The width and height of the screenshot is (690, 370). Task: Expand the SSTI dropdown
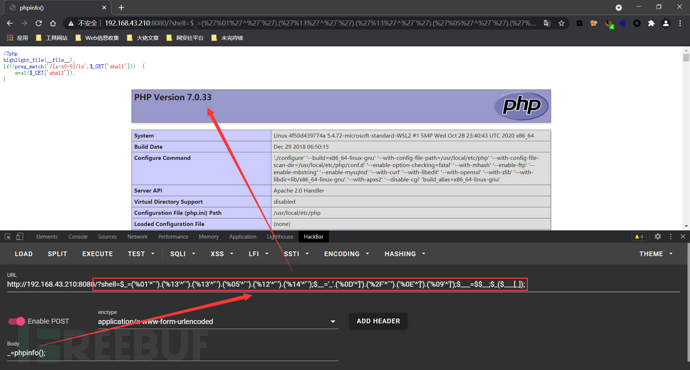pyautogui.click(x=296, y=254)
